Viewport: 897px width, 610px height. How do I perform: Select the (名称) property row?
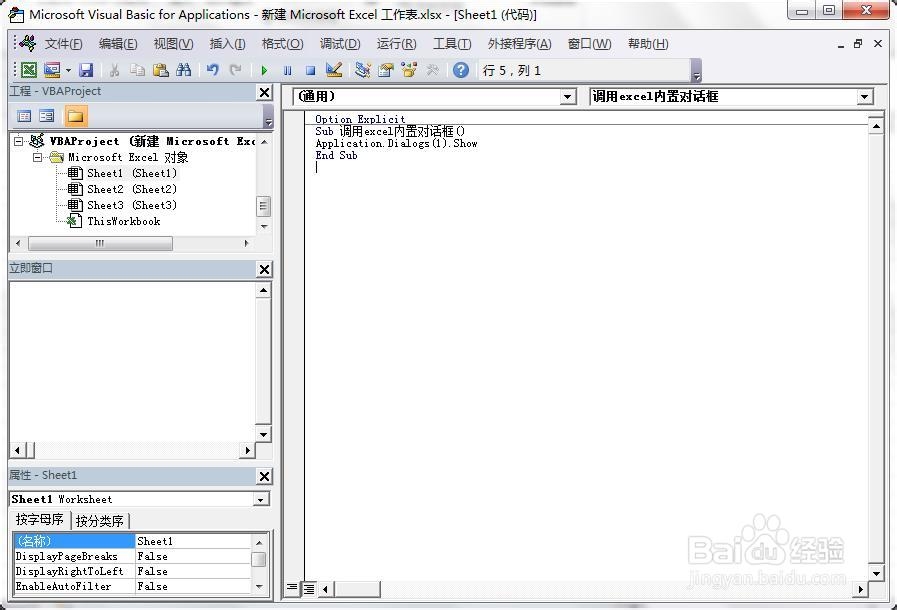click(132, 541)
